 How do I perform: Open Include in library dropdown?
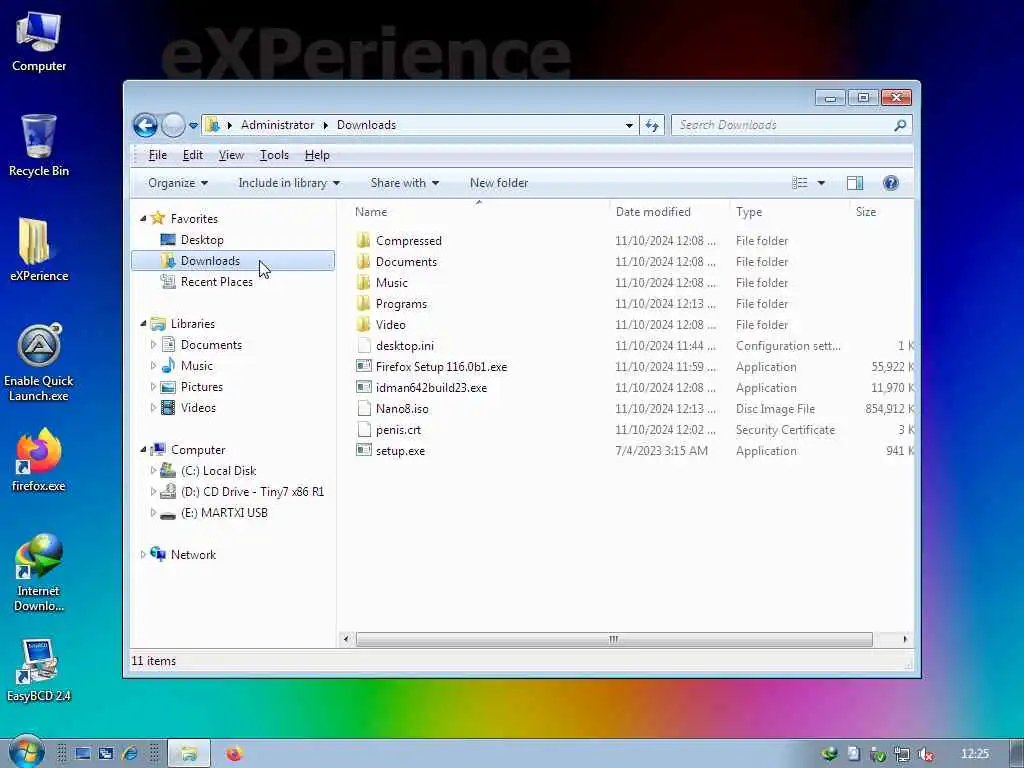289,183
